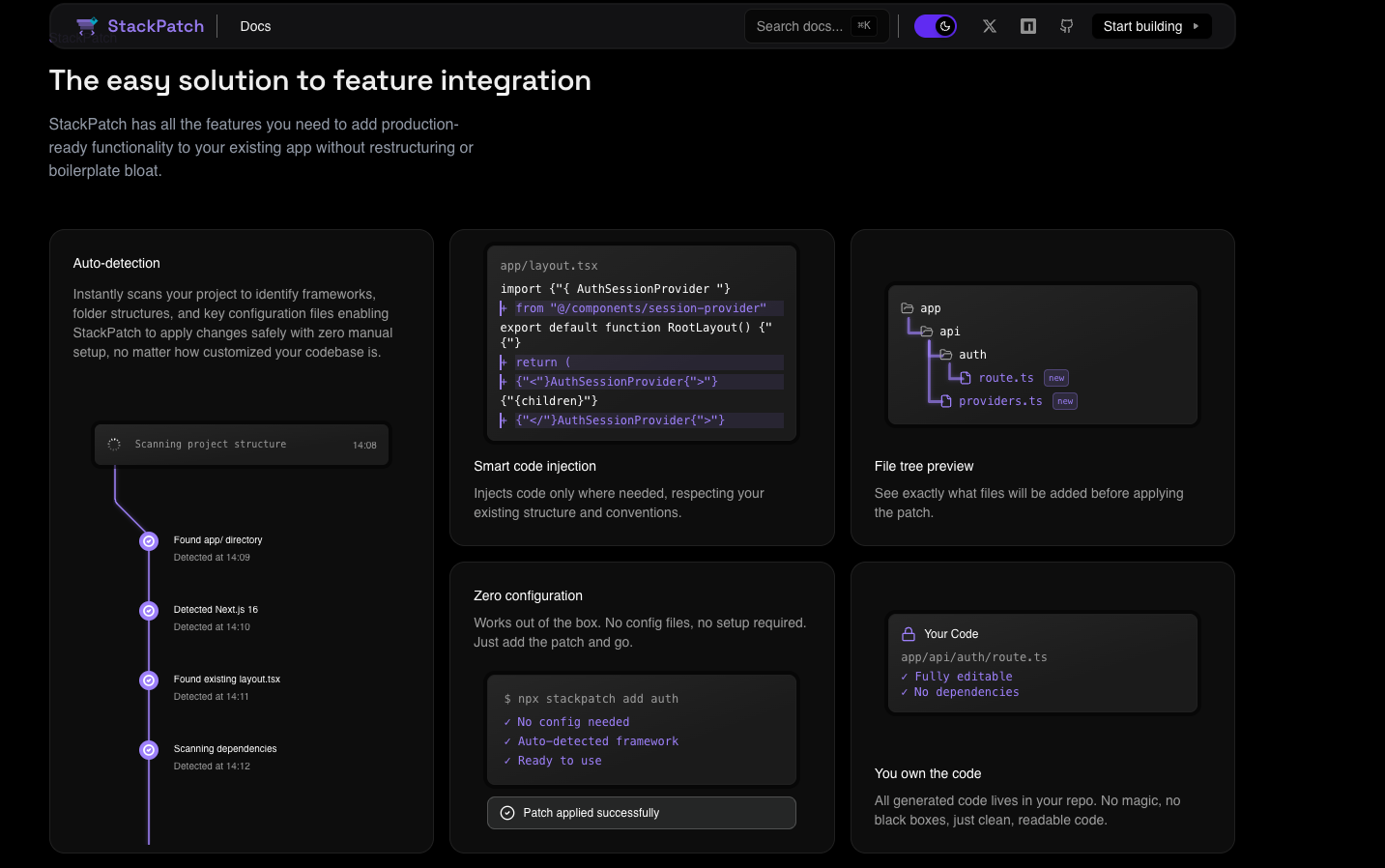Click the Search docs input field

pos(817,26)
